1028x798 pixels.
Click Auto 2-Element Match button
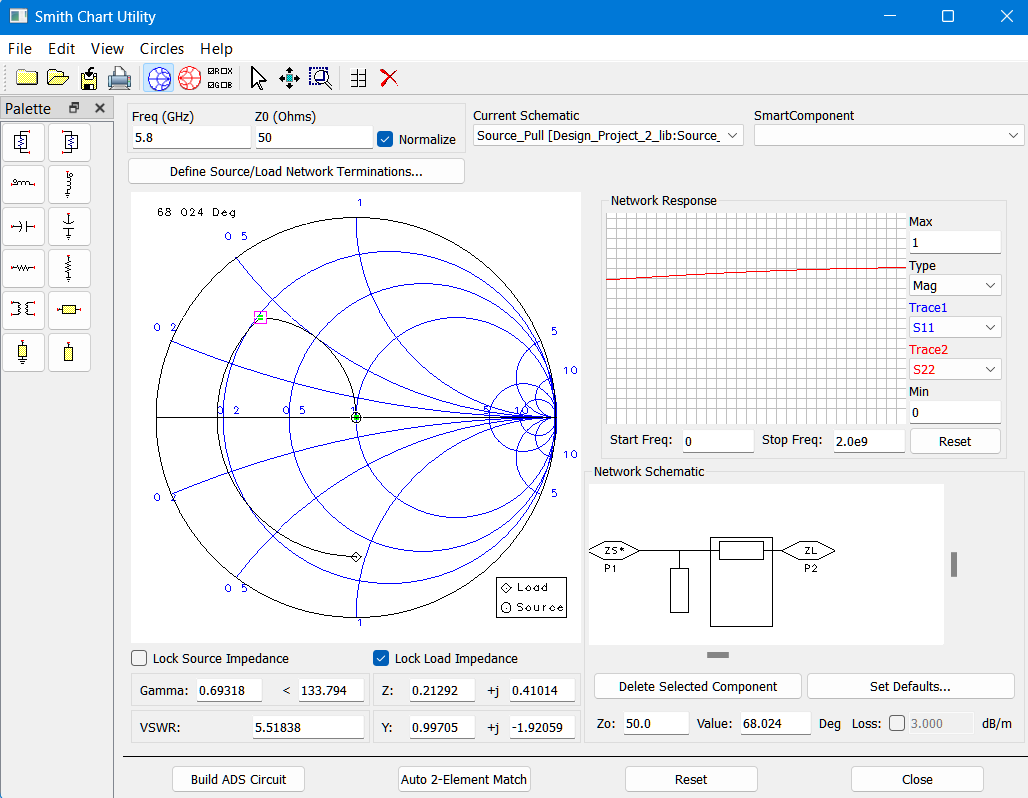tap(464, 779)
